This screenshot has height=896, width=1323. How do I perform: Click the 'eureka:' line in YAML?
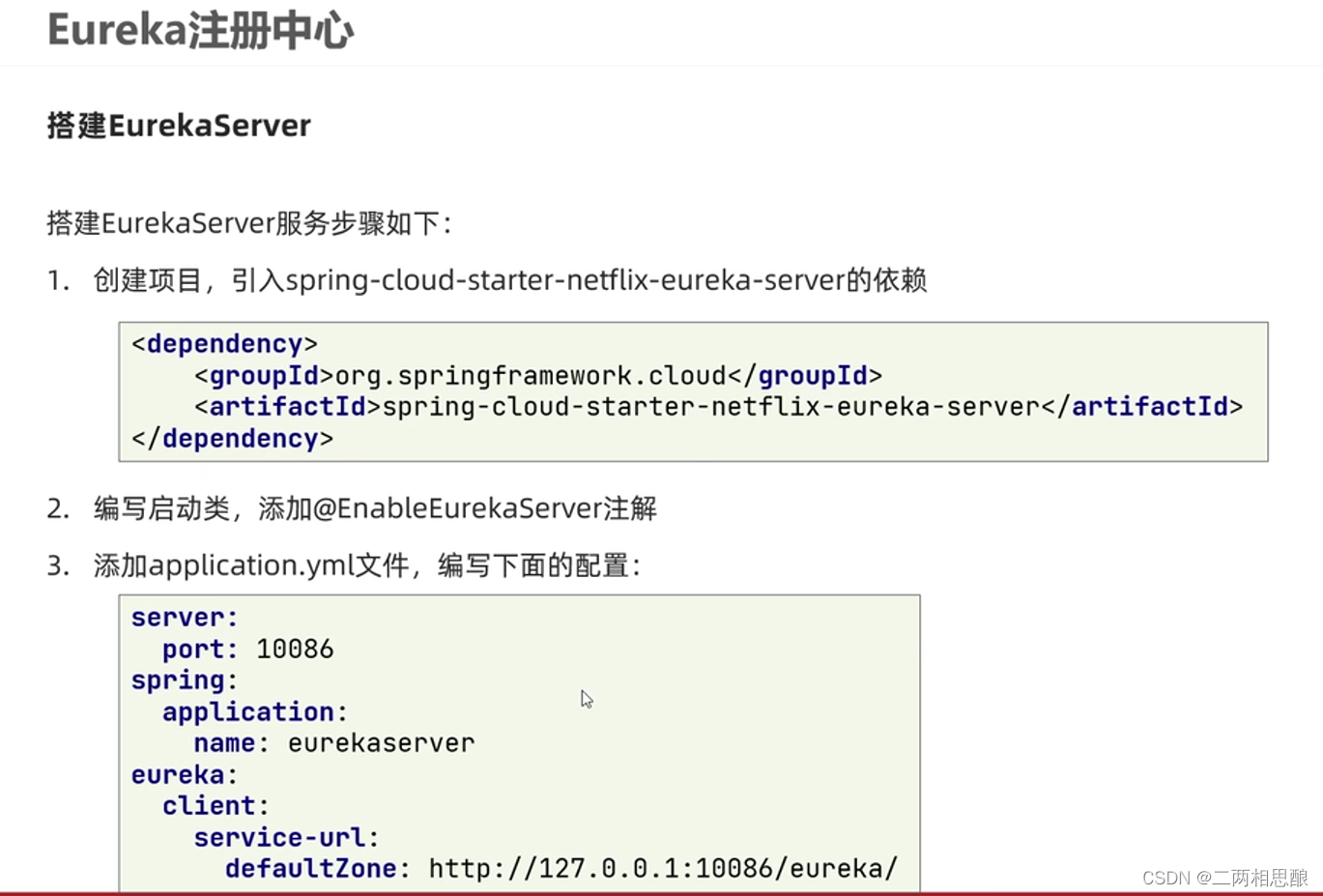(185, 775)
